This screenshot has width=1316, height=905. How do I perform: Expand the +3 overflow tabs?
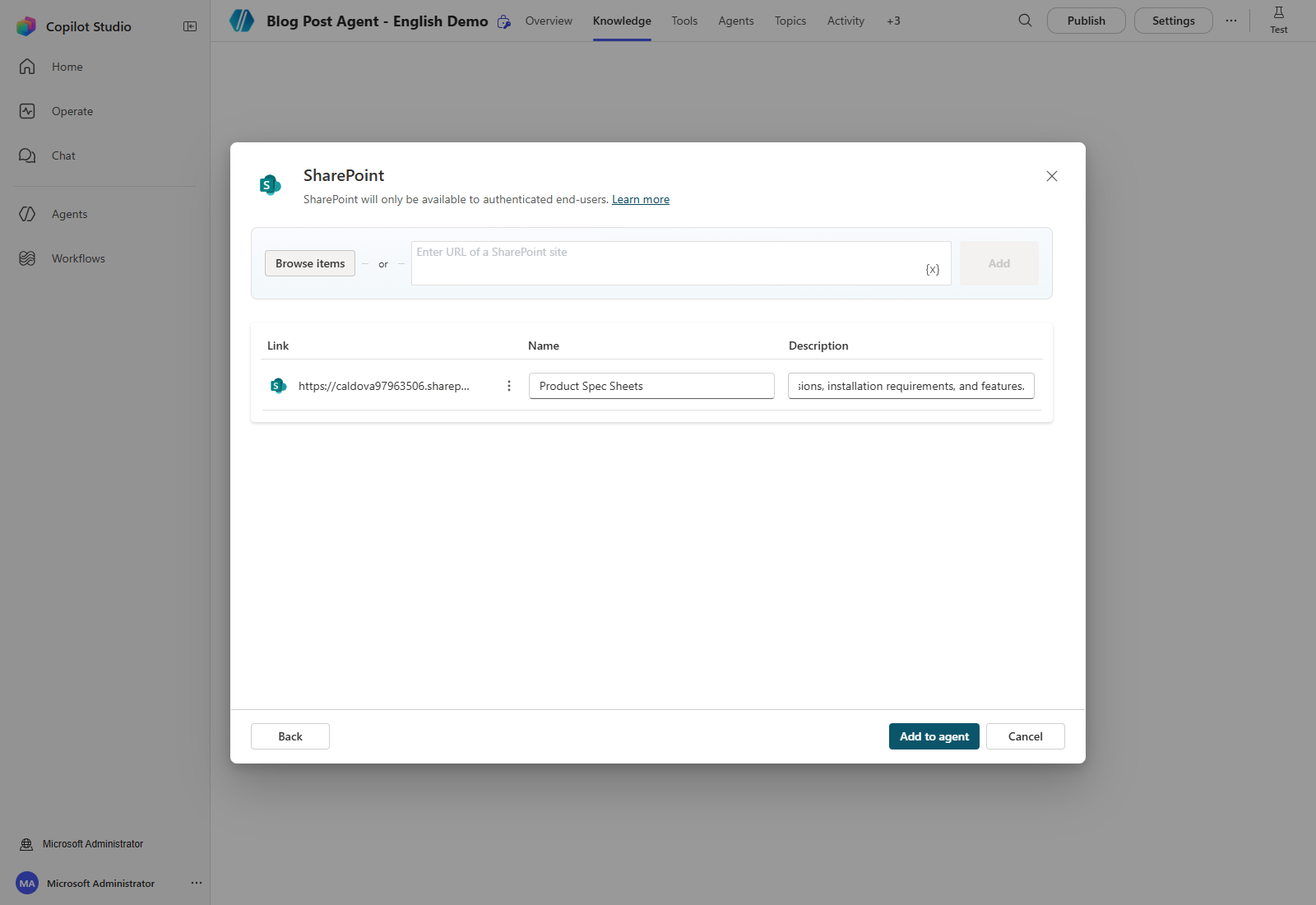pos(893,21)
